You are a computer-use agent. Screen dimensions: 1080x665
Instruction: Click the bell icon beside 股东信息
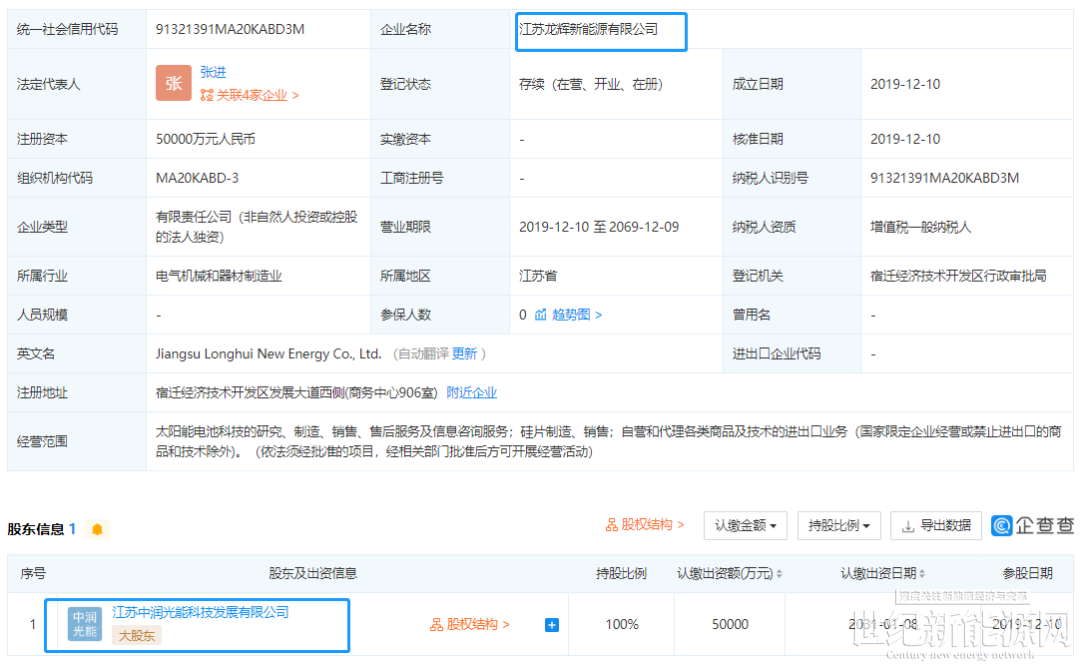97,529
